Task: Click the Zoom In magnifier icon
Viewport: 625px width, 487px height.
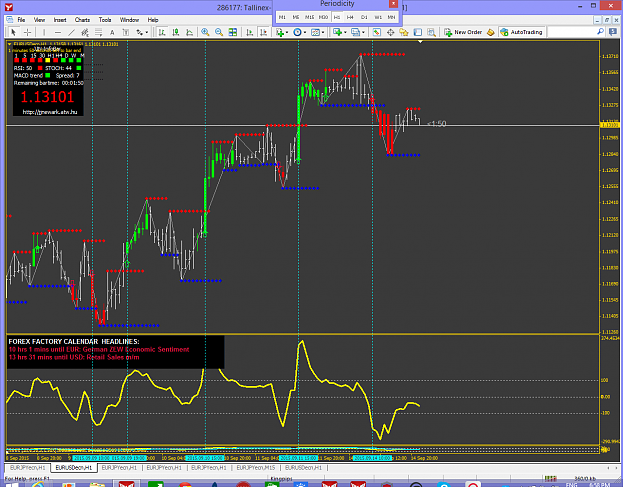Action: 205,32
